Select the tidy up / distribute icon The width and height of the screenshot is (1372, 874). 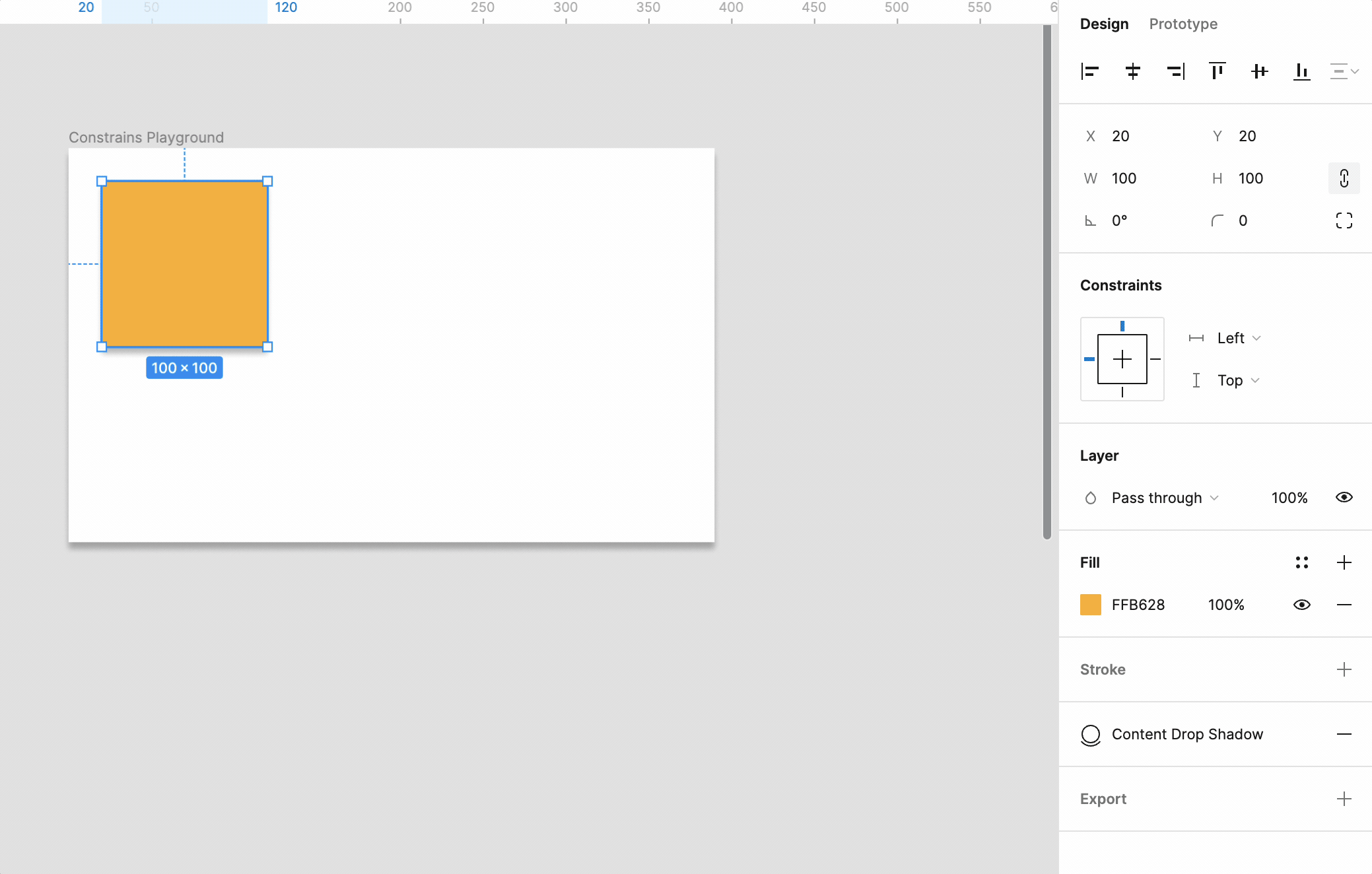point(1344,71)
